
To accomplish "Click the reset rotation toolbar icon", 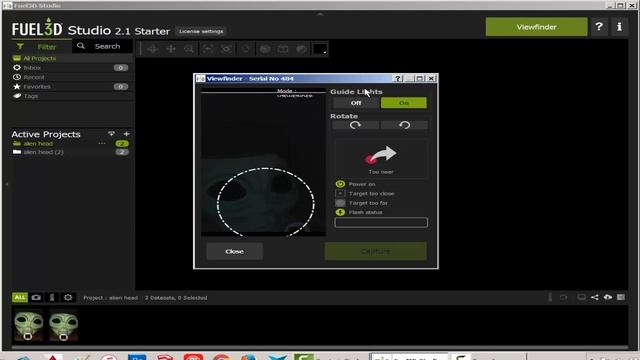I will (245, 49).
